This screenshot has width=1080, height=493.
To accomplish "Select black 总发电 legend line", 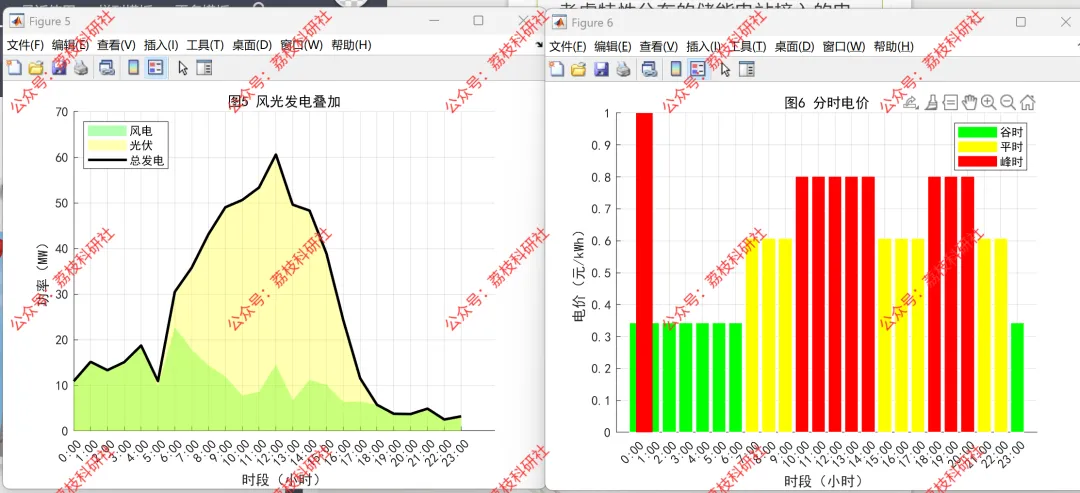I will point(107,160).
